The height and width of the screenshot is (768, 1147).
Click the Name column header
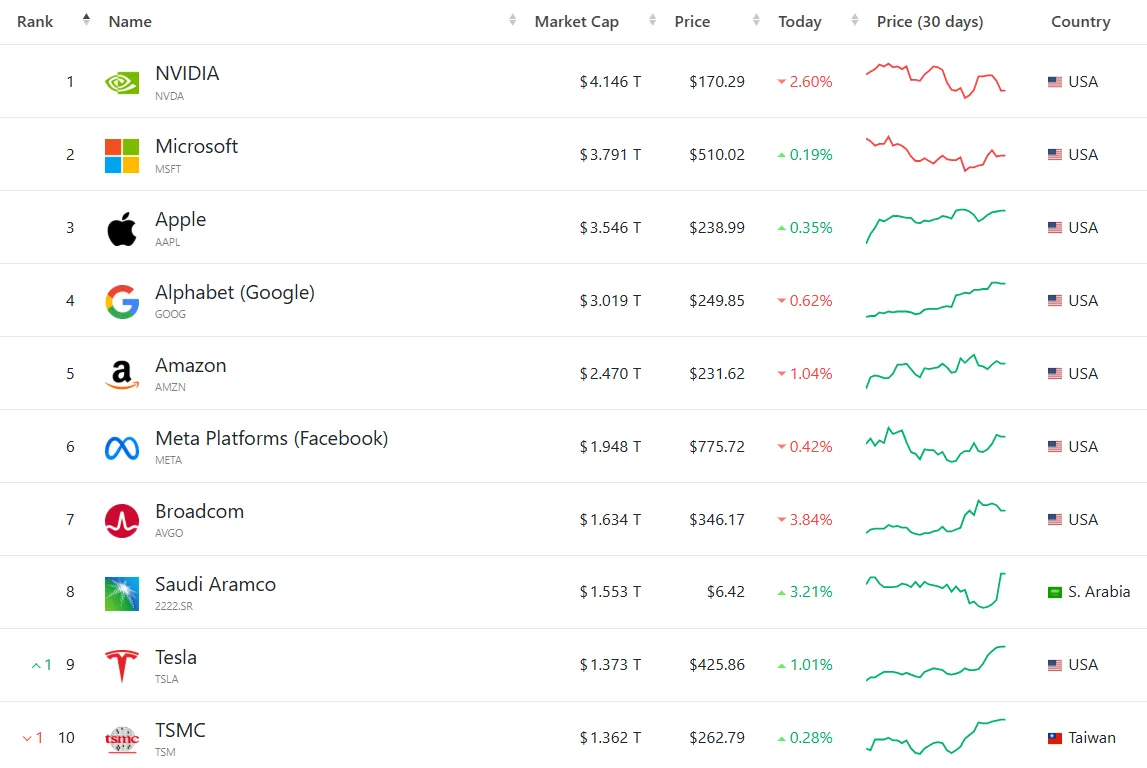point(130,22)
